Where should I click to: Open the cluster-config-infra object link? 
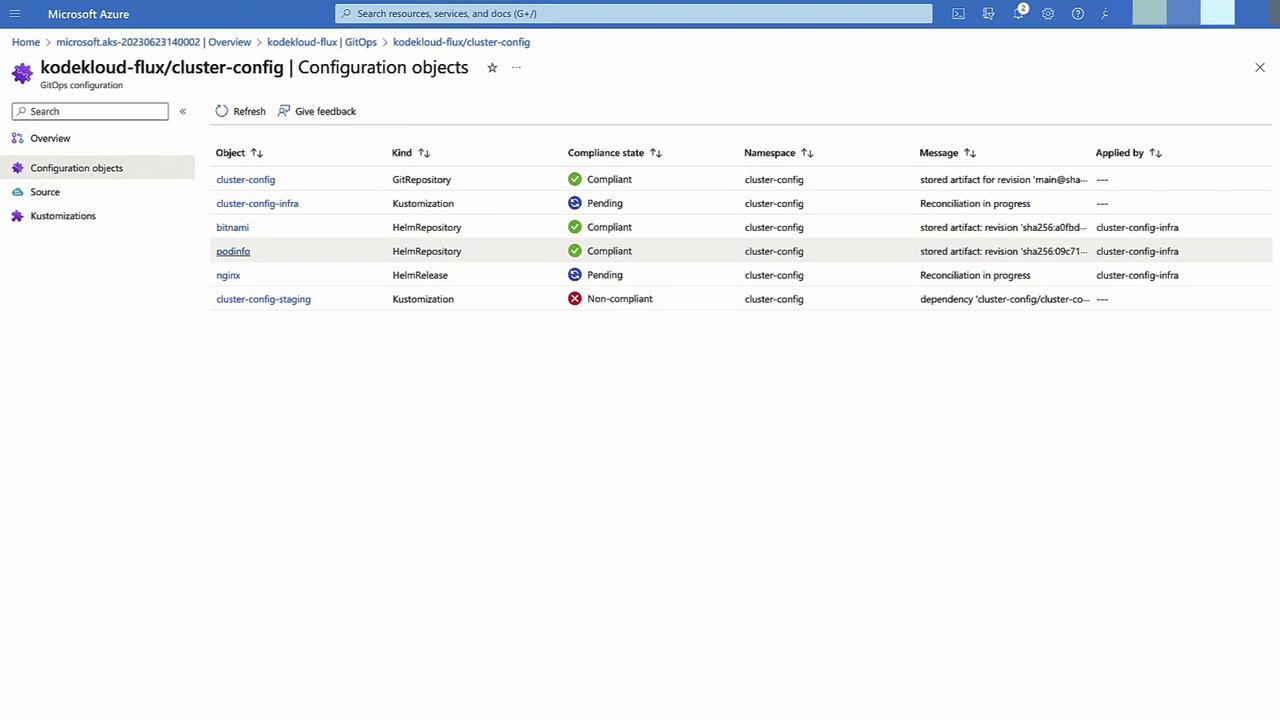(257, 203)
